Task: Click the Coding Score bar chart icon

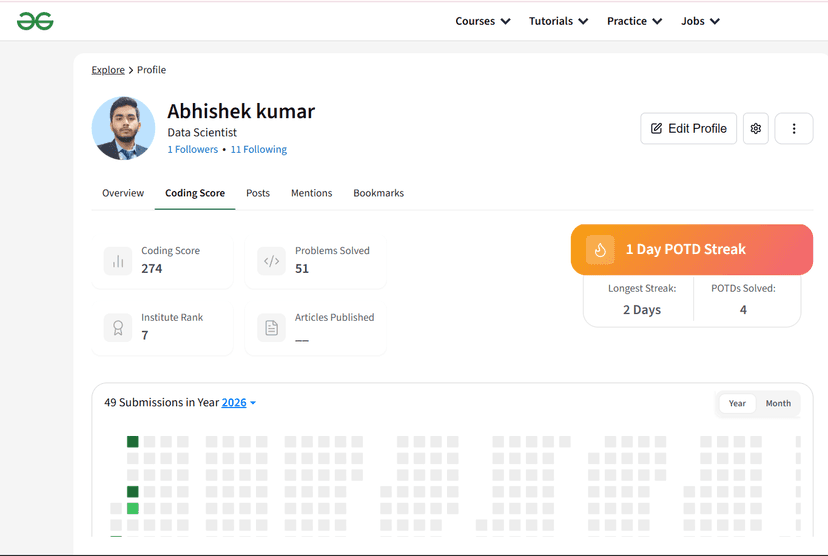Action: pyautogui.click(x=118, y=261)
